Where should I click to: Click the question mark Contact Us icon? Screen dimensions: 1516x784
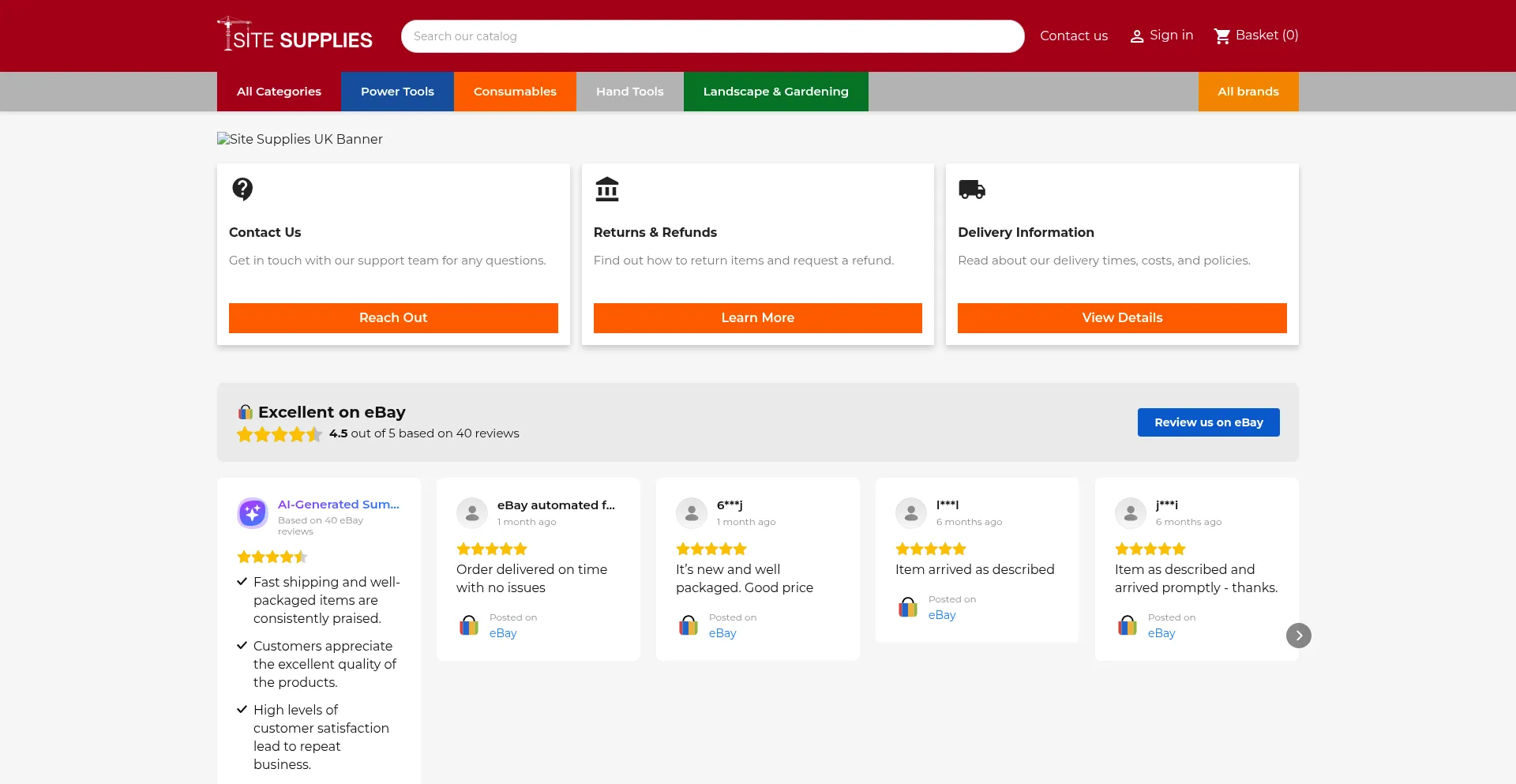point(242,189)
